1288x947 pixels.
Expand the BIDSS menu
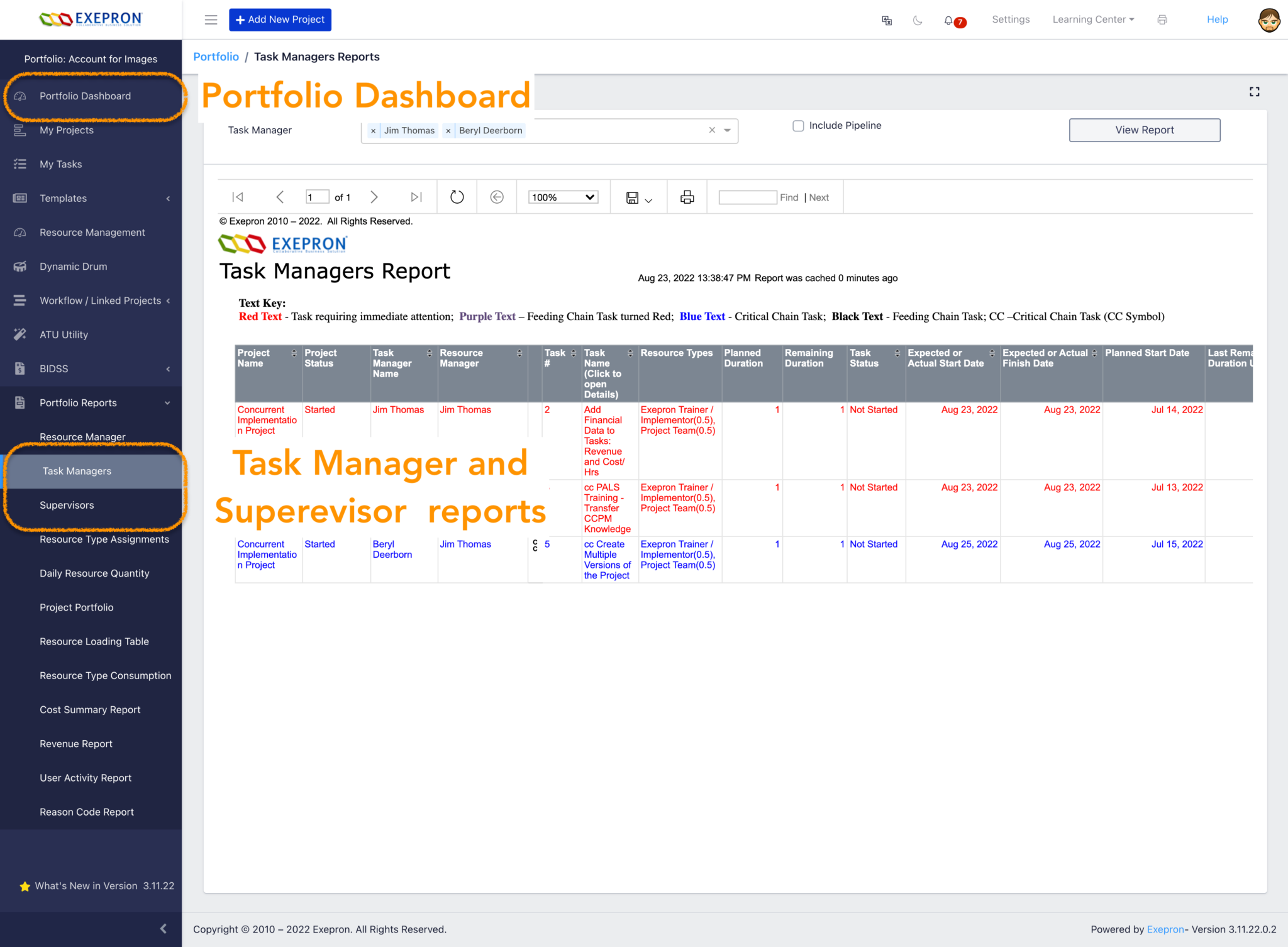(x=91, y=368)
